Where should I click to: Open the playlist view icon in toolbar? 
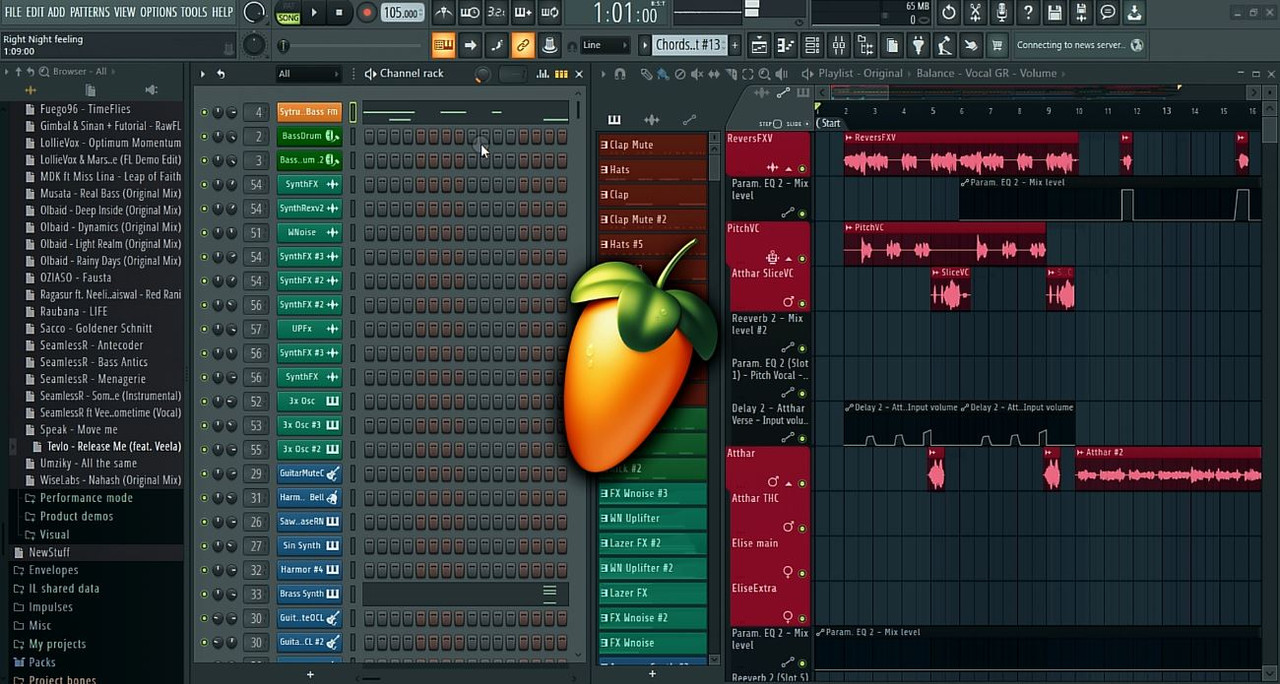pos(759,45)
